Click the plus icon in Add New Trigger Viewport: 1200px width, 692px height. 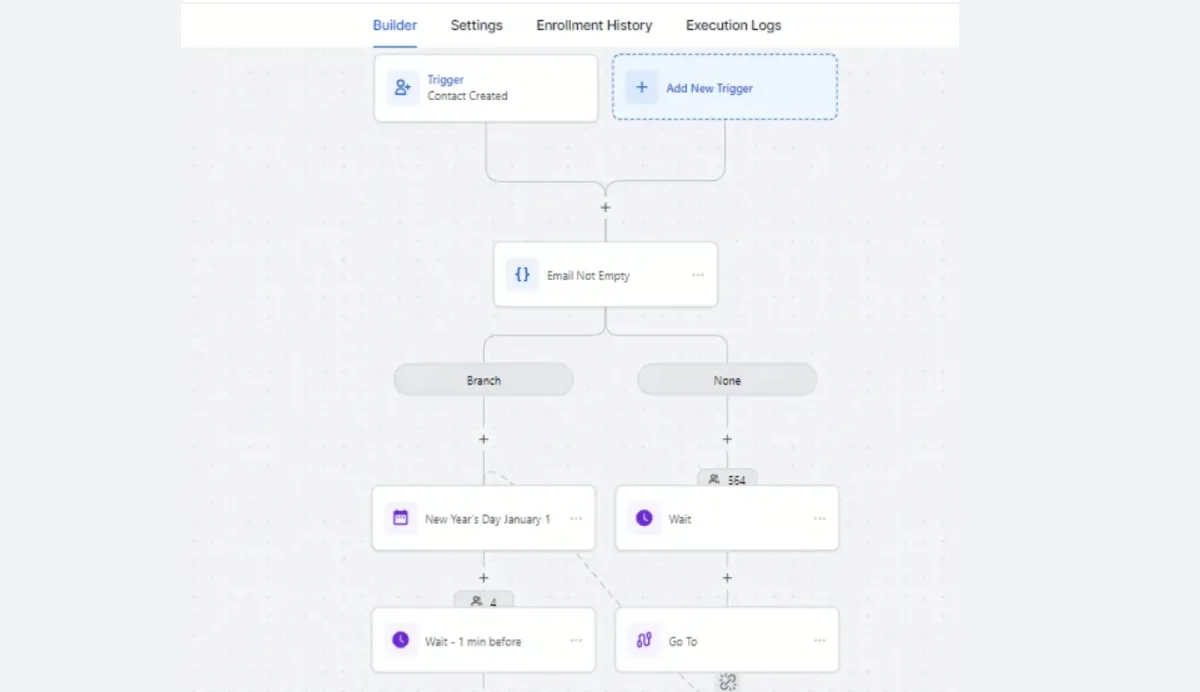(642, 88)
